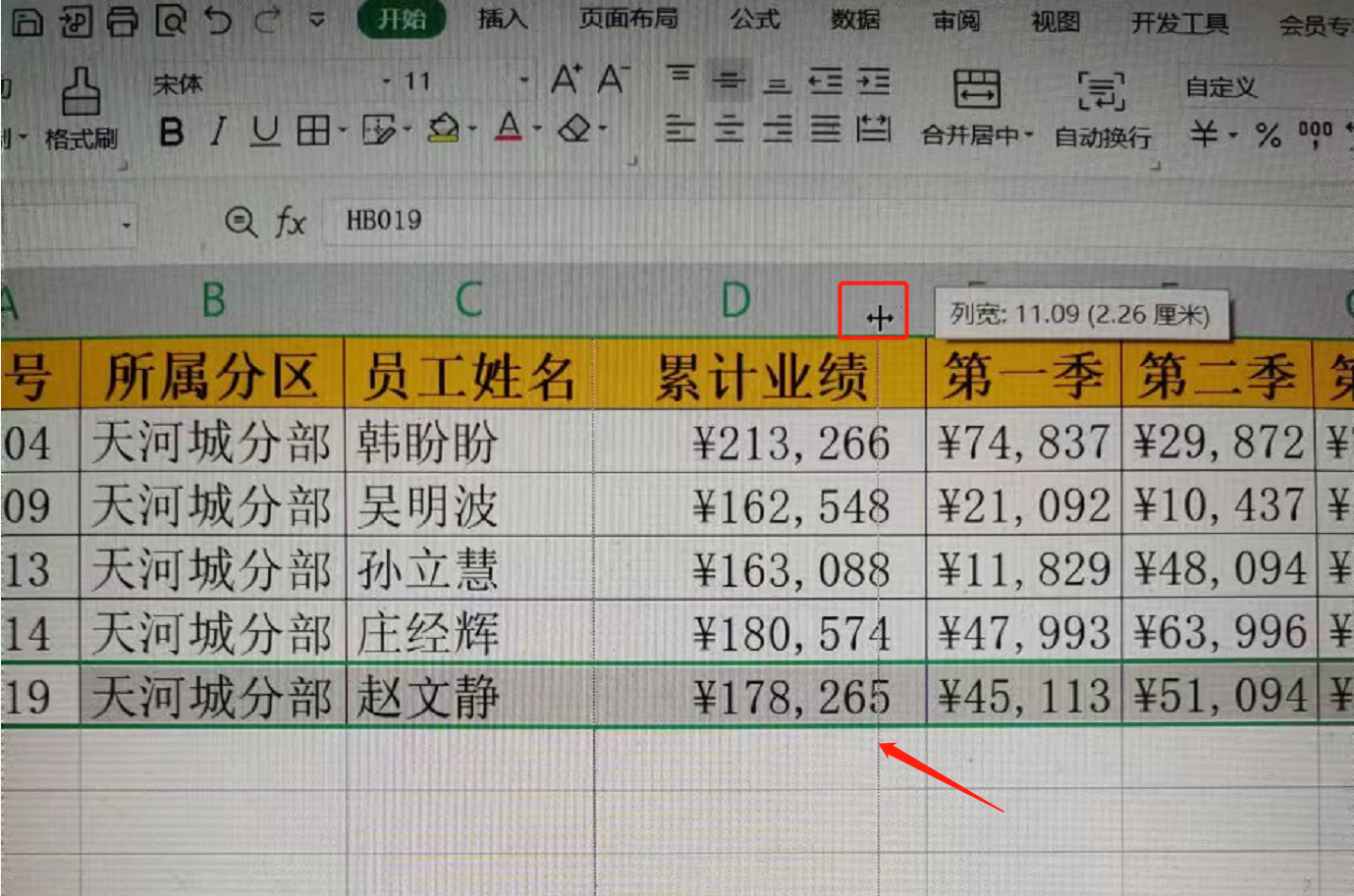Screen dimensions: 1354x896
Task: Click the eraser clear icon
Action: 574,129
